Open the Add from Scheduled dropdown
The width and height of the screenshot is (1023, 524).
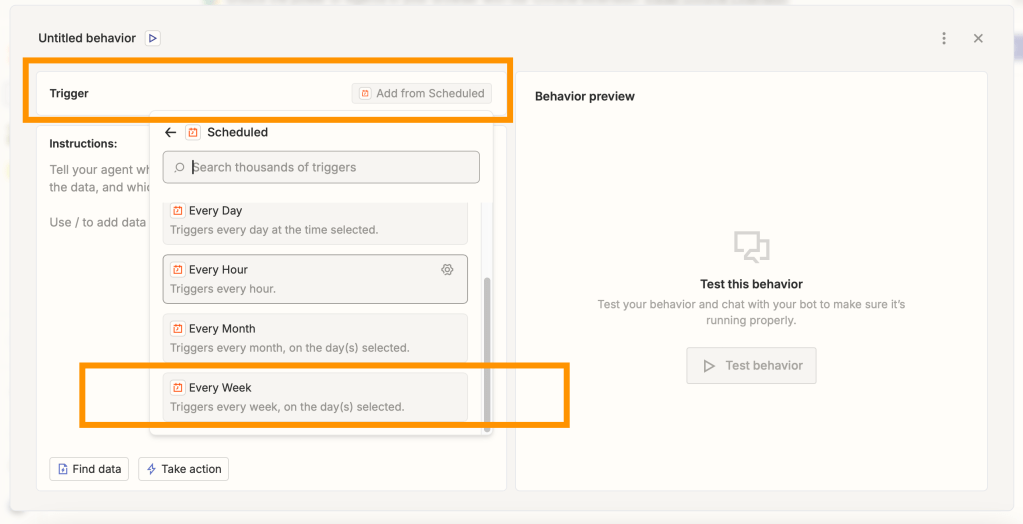[x=421, y=93]
